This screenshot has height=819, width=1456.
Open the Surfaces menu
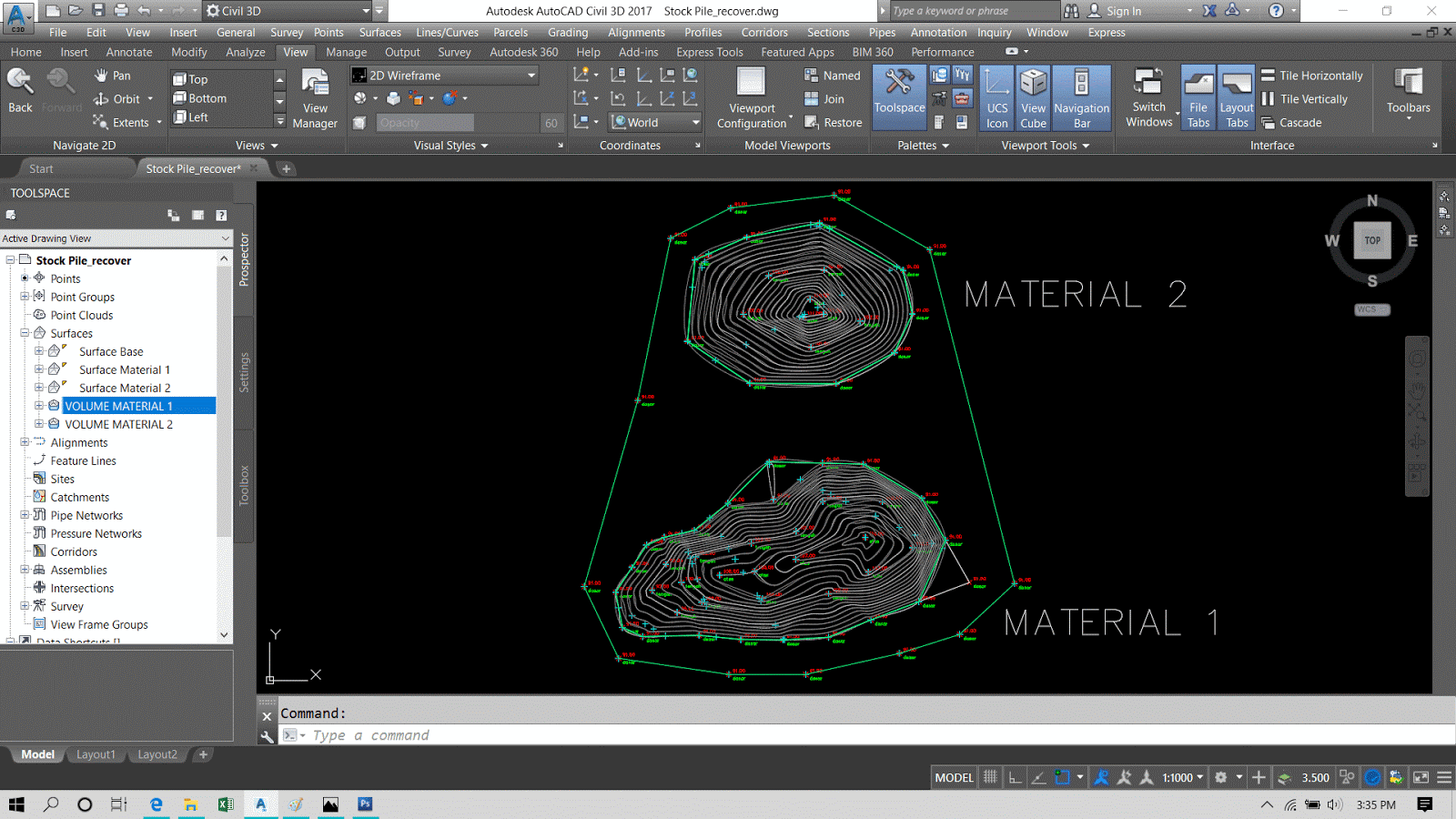[x=379, y=32]
